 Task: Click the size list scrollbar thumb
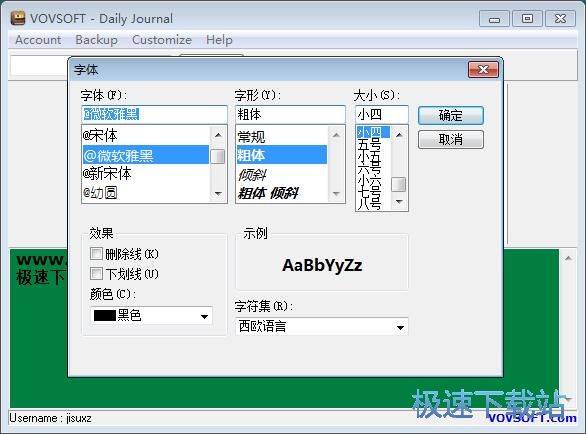pyautogui.click(x=398, y=184)
